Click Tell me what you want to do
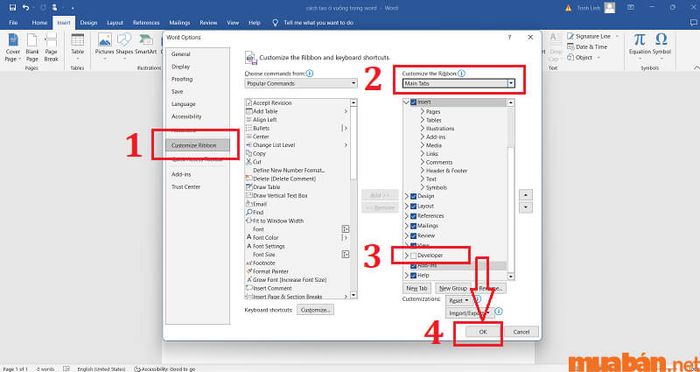The height and width of the screenshot is (372, 700). coord(318,23)
